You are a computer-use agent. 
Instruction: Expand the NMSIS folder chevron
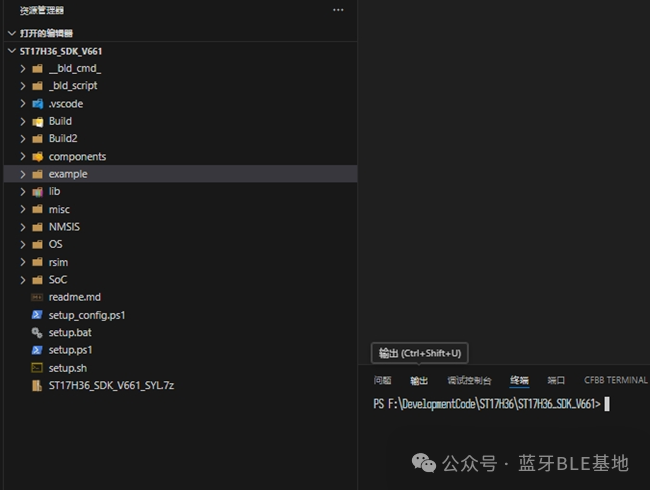tap(23, 227)
